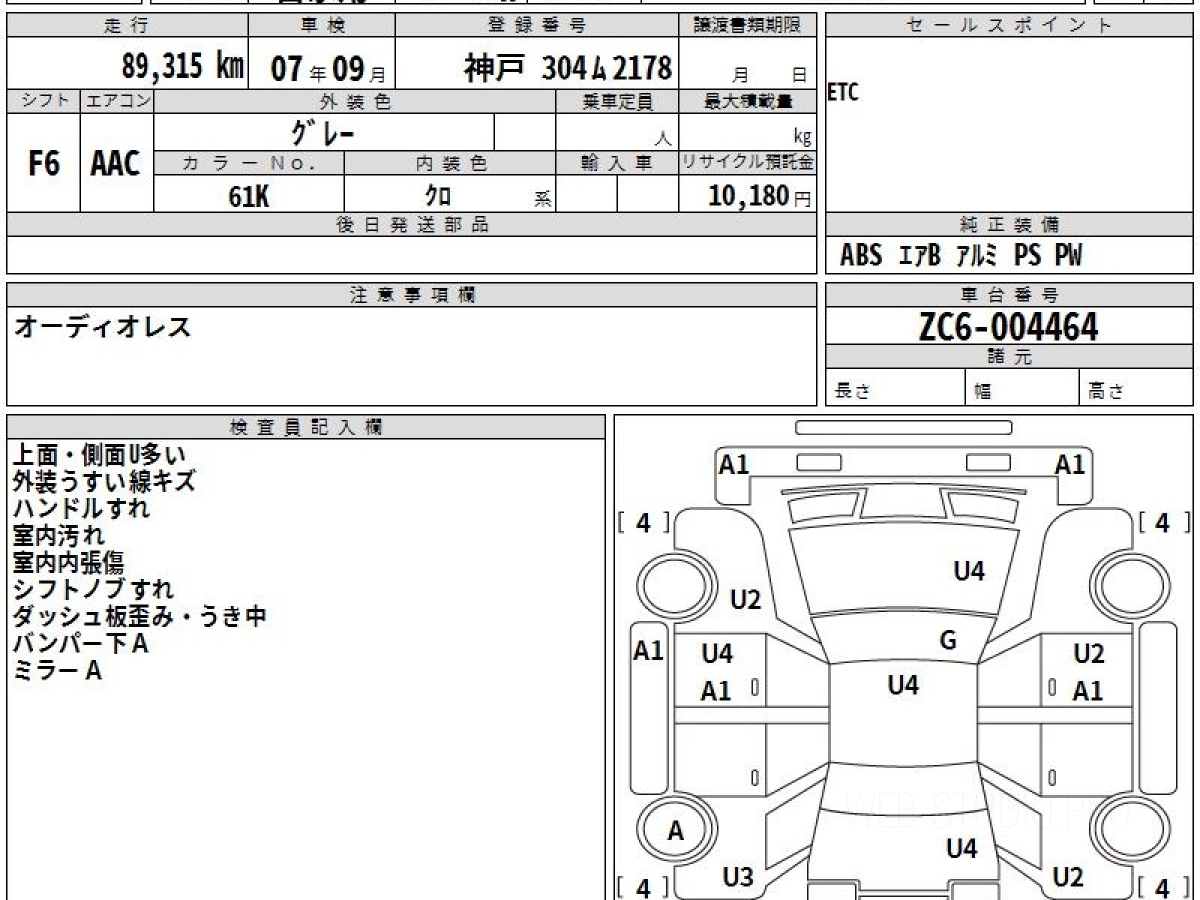Click the color code 61K
1200x900 pixels.
(x=248, y=196)
